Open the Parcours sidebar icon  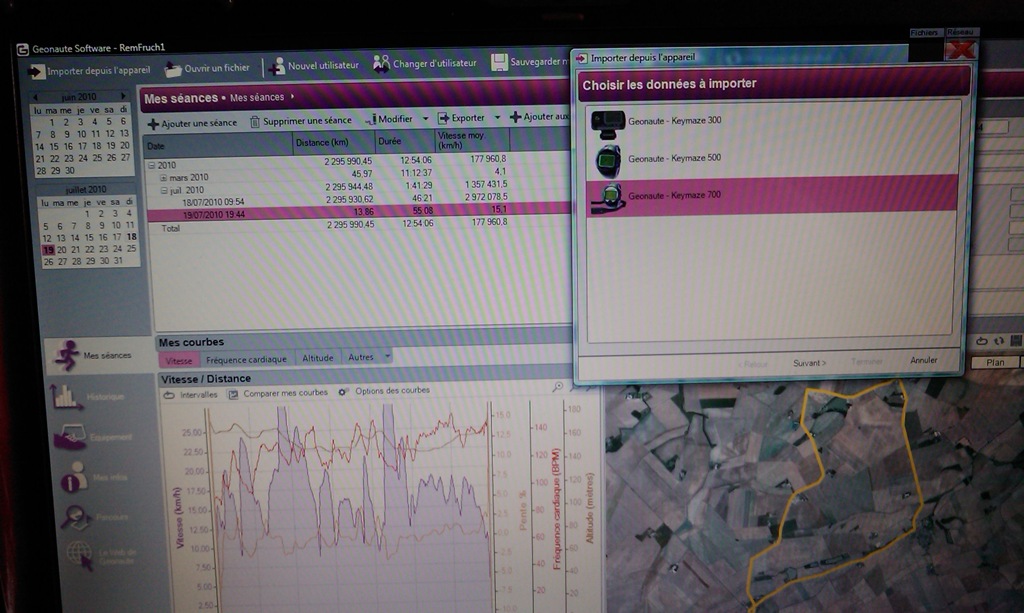click(76, 518)
